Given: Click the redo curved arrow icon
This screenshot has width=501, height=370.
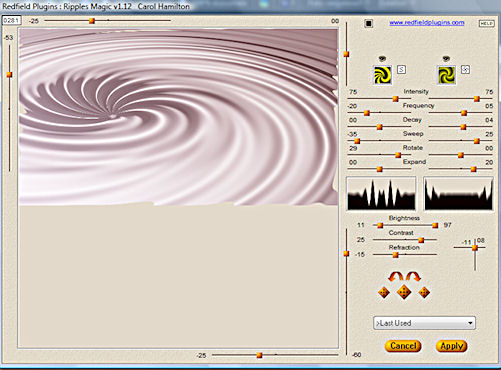Looking at the screenshot, I should click(413, 277).
